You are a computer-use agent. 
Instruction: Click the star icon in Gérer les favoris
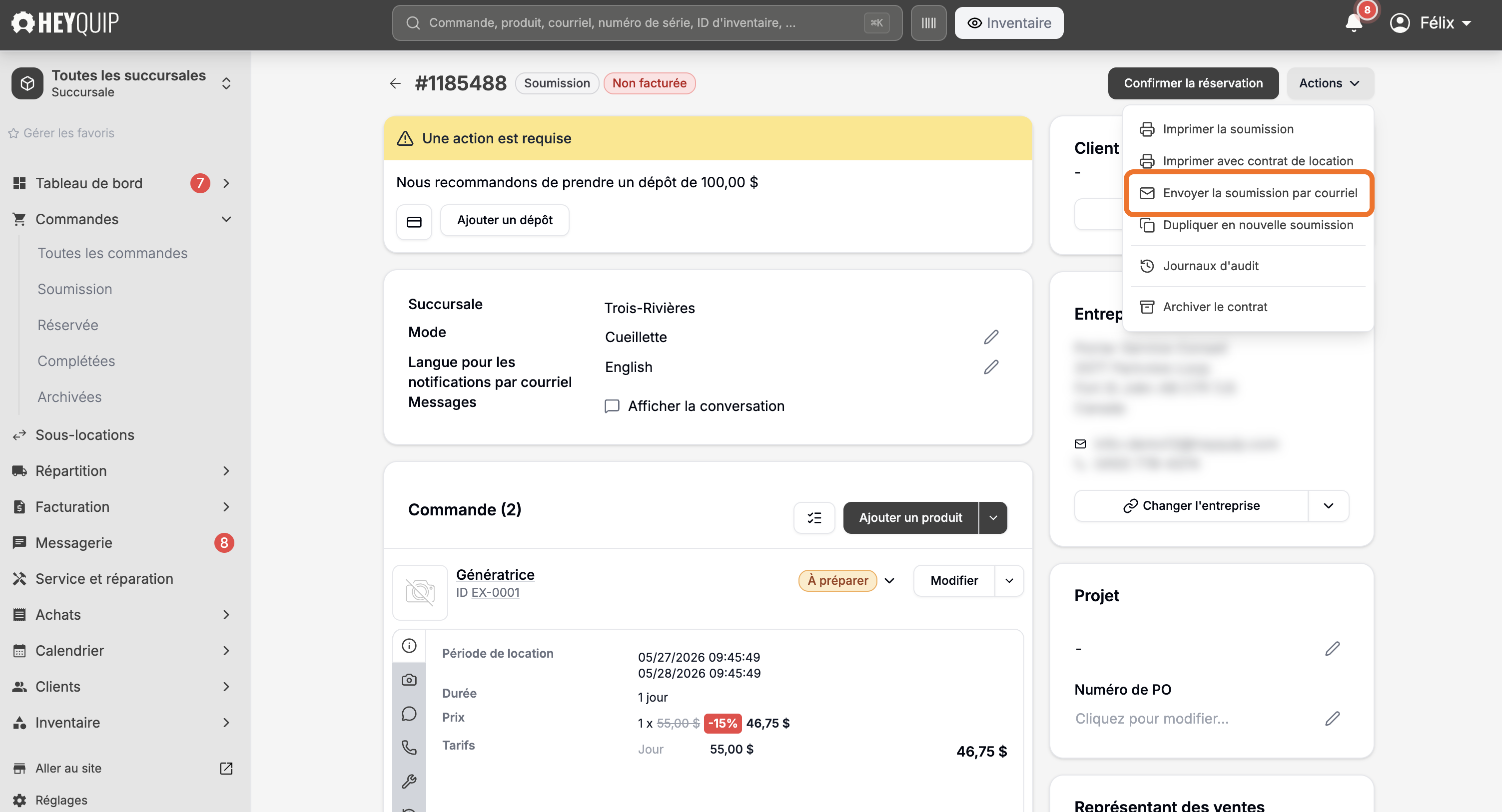(x=13, y=133)
